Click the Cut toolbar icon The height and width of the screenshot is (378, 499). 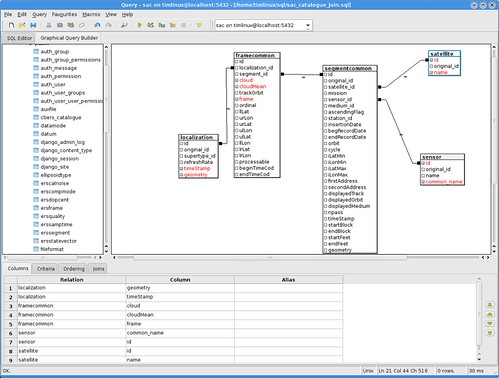pos(49,25)
